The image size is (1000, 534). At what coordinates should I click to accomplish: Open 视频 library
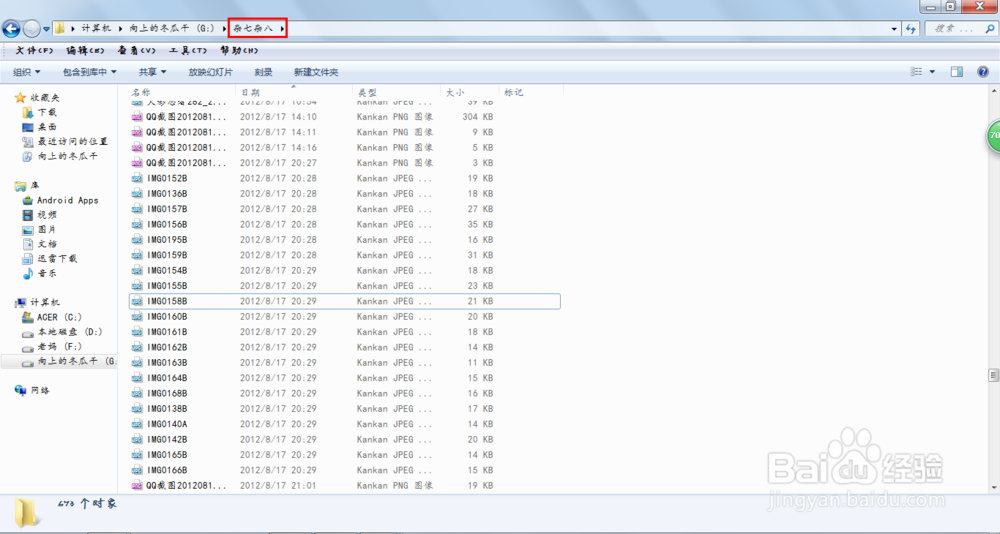47,215
